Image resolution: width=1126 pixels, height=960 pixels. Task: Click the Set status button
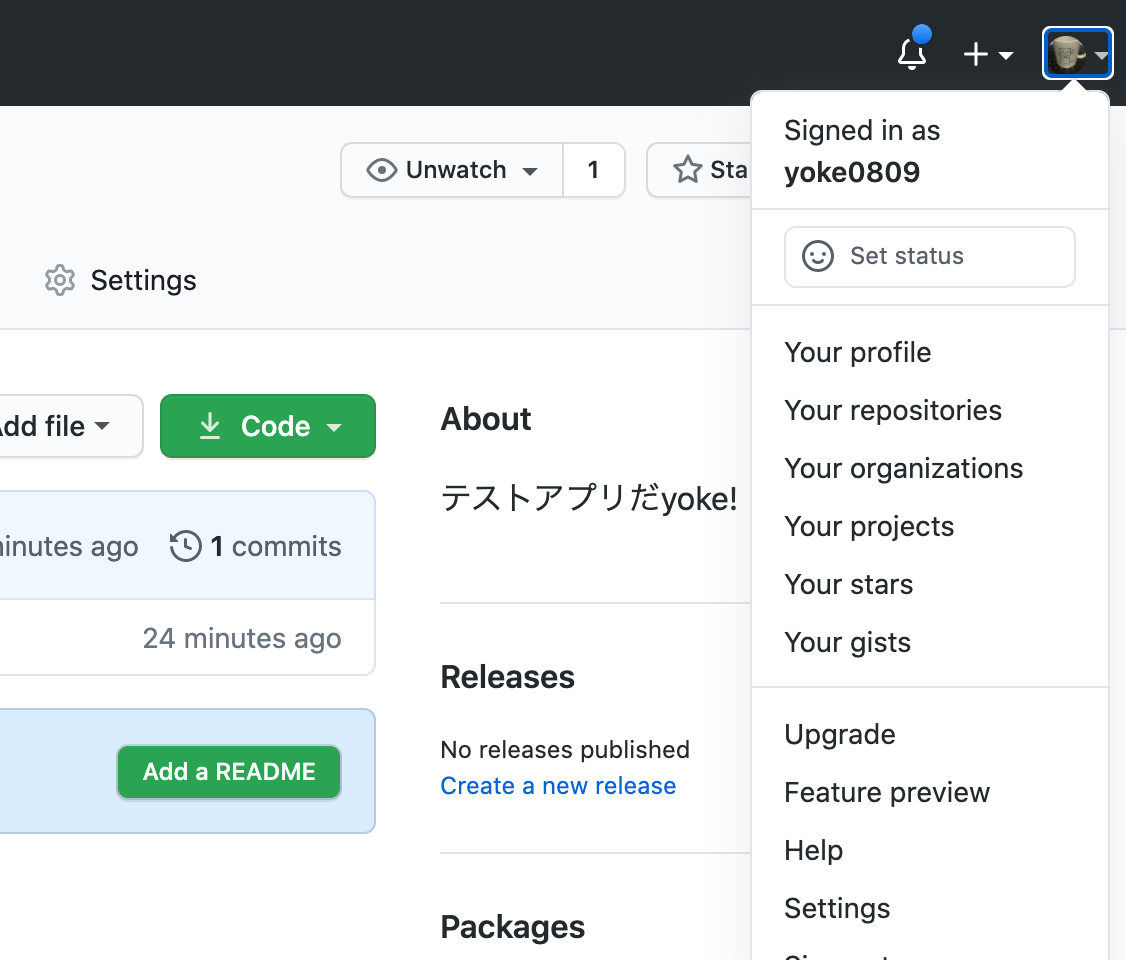(x=930, y=257)
